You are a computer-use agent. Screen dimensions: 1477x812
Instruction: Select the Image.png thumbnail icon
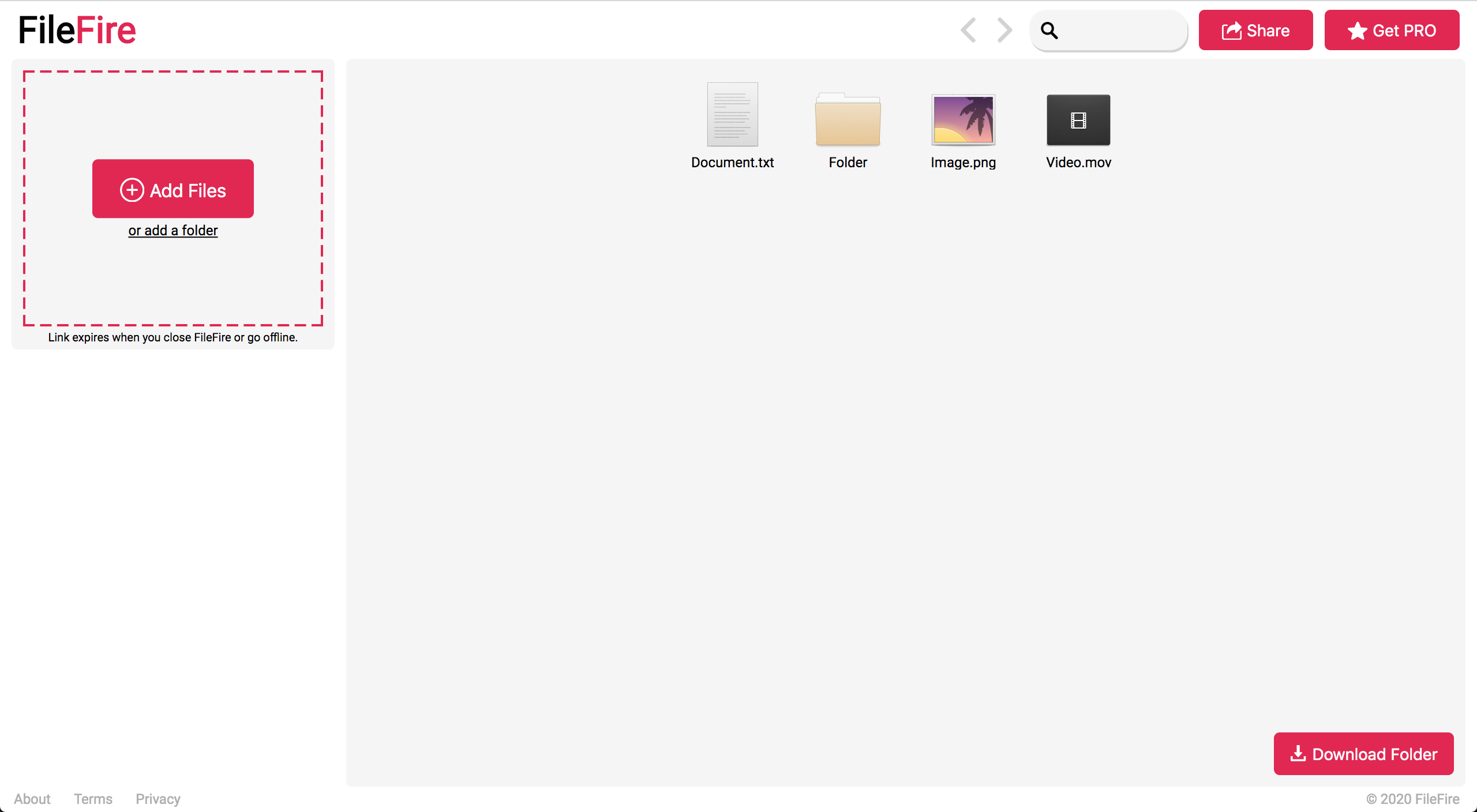964,120
